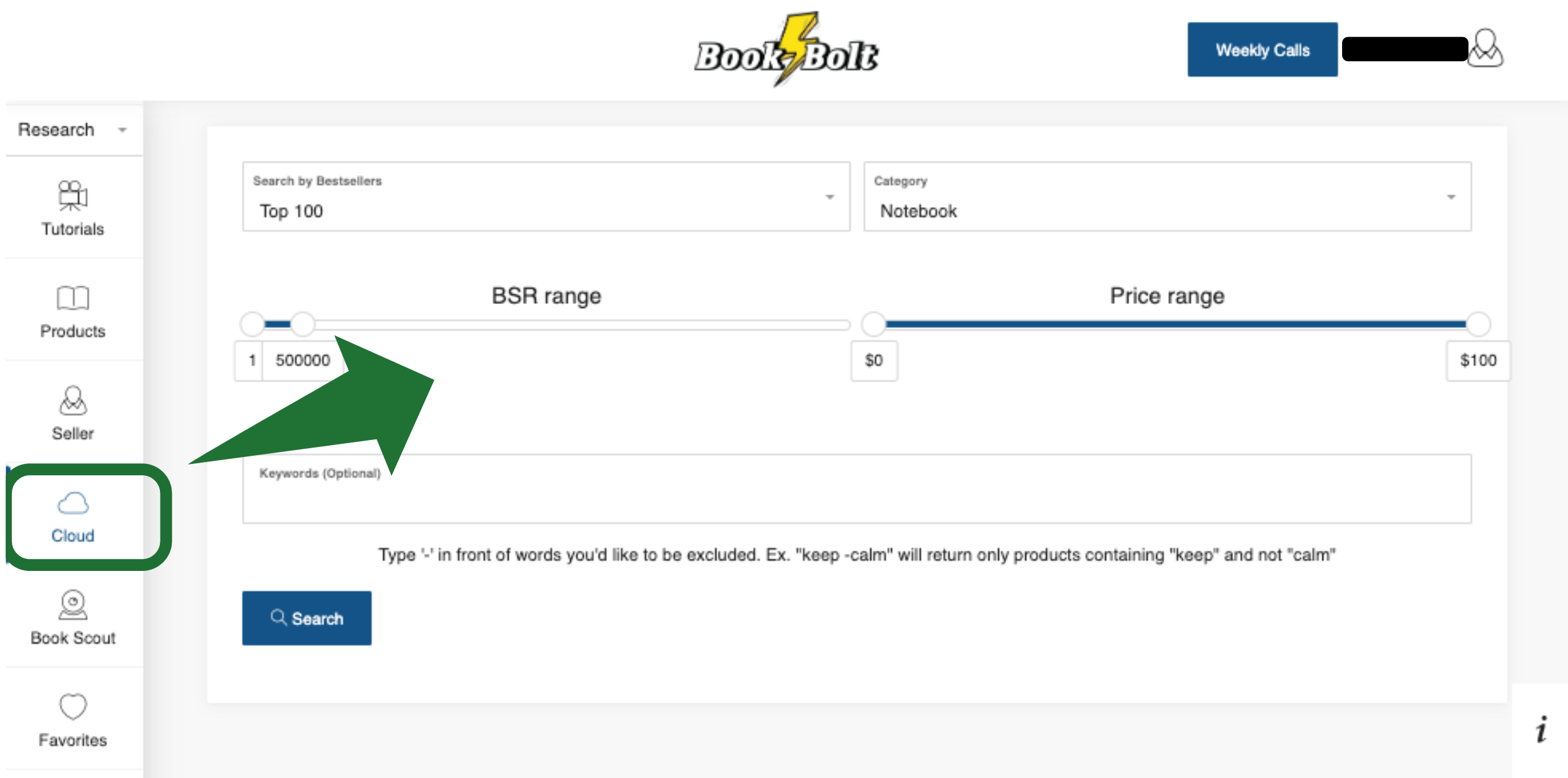Viewport: 1568px width, 778px height.
Task: Click the BSR range maximum slider handle
Action: pos(303,324)
